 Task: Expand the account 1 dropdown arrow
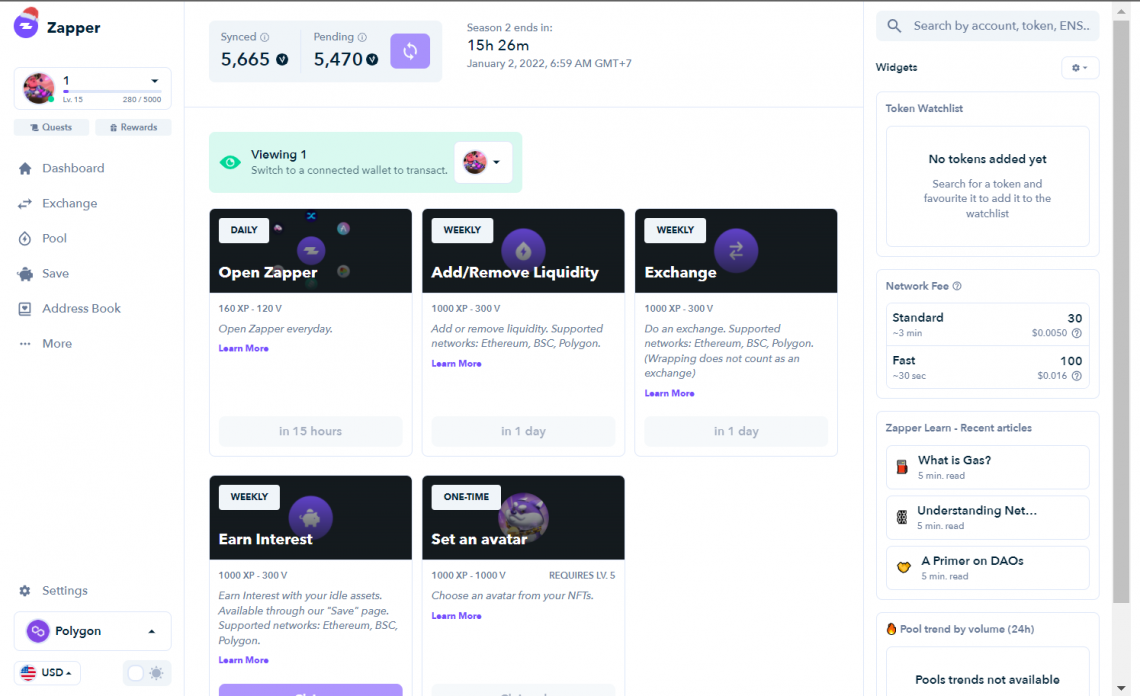point(154,81)
